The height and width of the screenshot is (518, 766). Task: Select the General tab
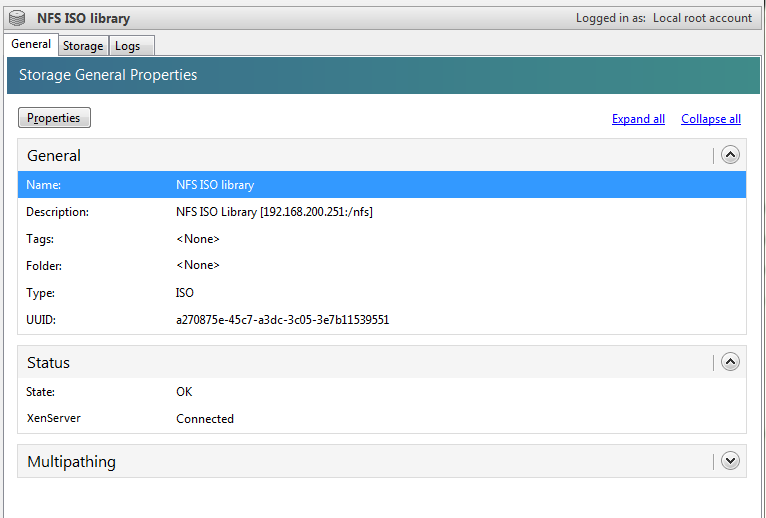[31, 45]
